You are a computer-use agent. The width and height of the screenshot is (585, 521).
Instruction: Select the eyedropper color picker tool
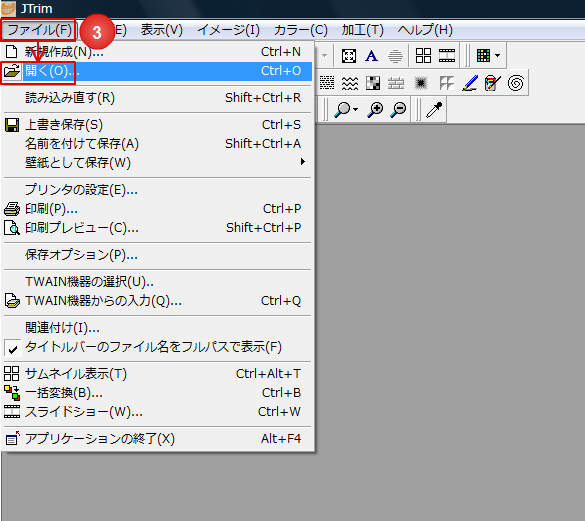[x=434, y=110]
